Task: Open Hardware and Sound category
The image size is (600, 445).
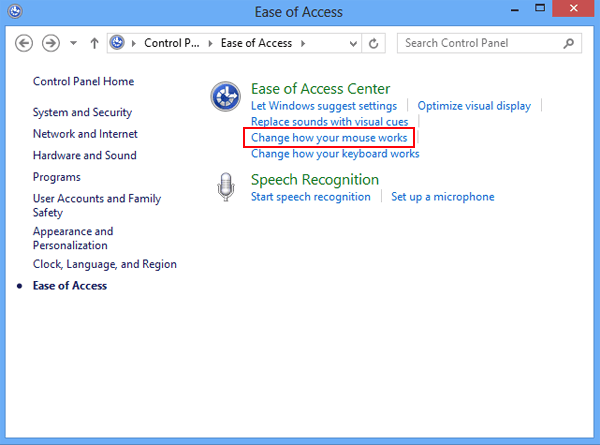Action: pos(85,155)
